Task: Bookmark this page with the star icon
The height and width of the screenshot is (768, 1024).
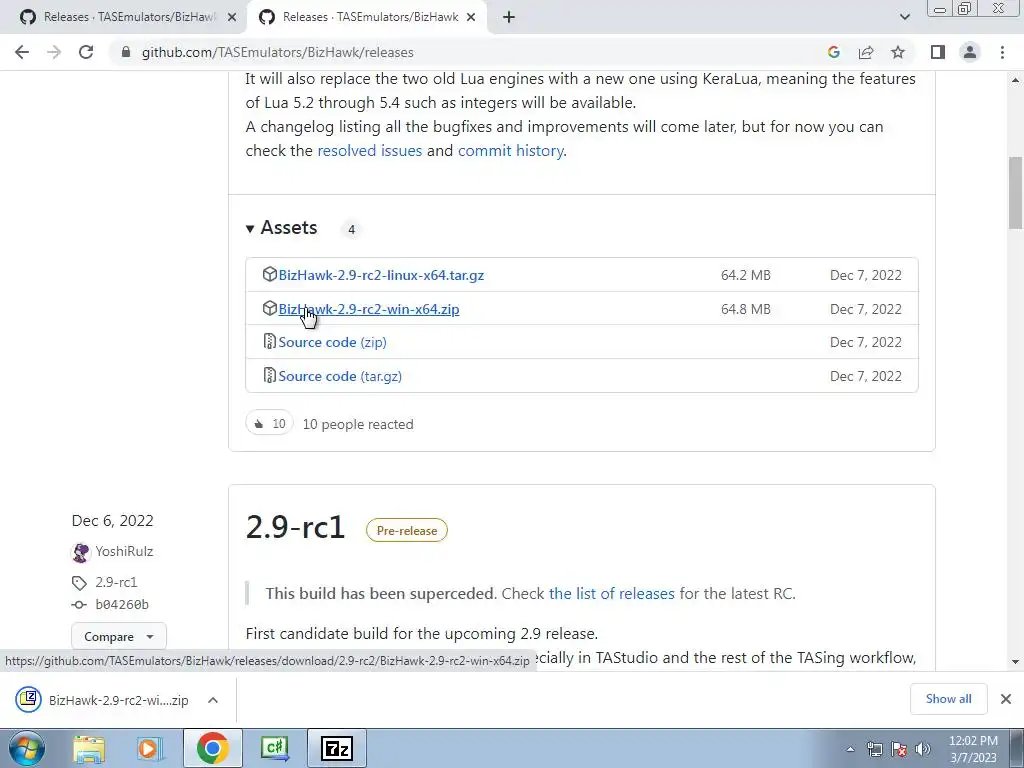Action: pyautogui.click(x=898, y=52)
